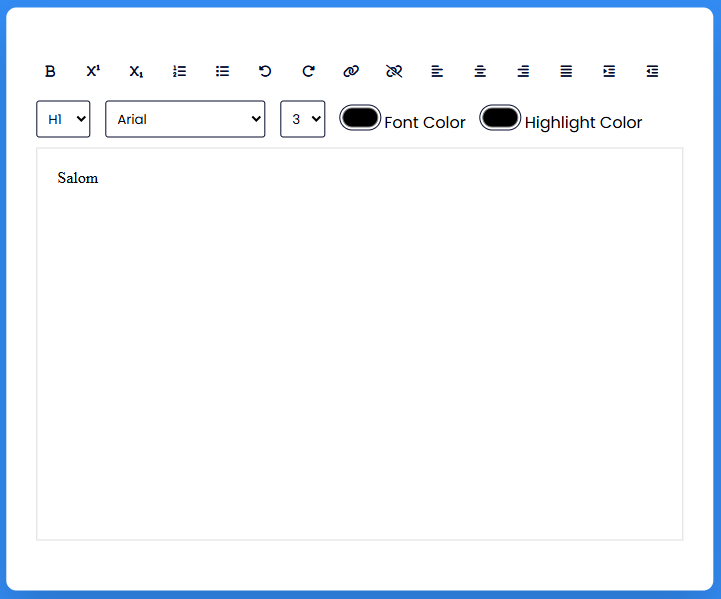Insert a bulleted list
This screenshot has width=721, height=599.
coord(222,71)
